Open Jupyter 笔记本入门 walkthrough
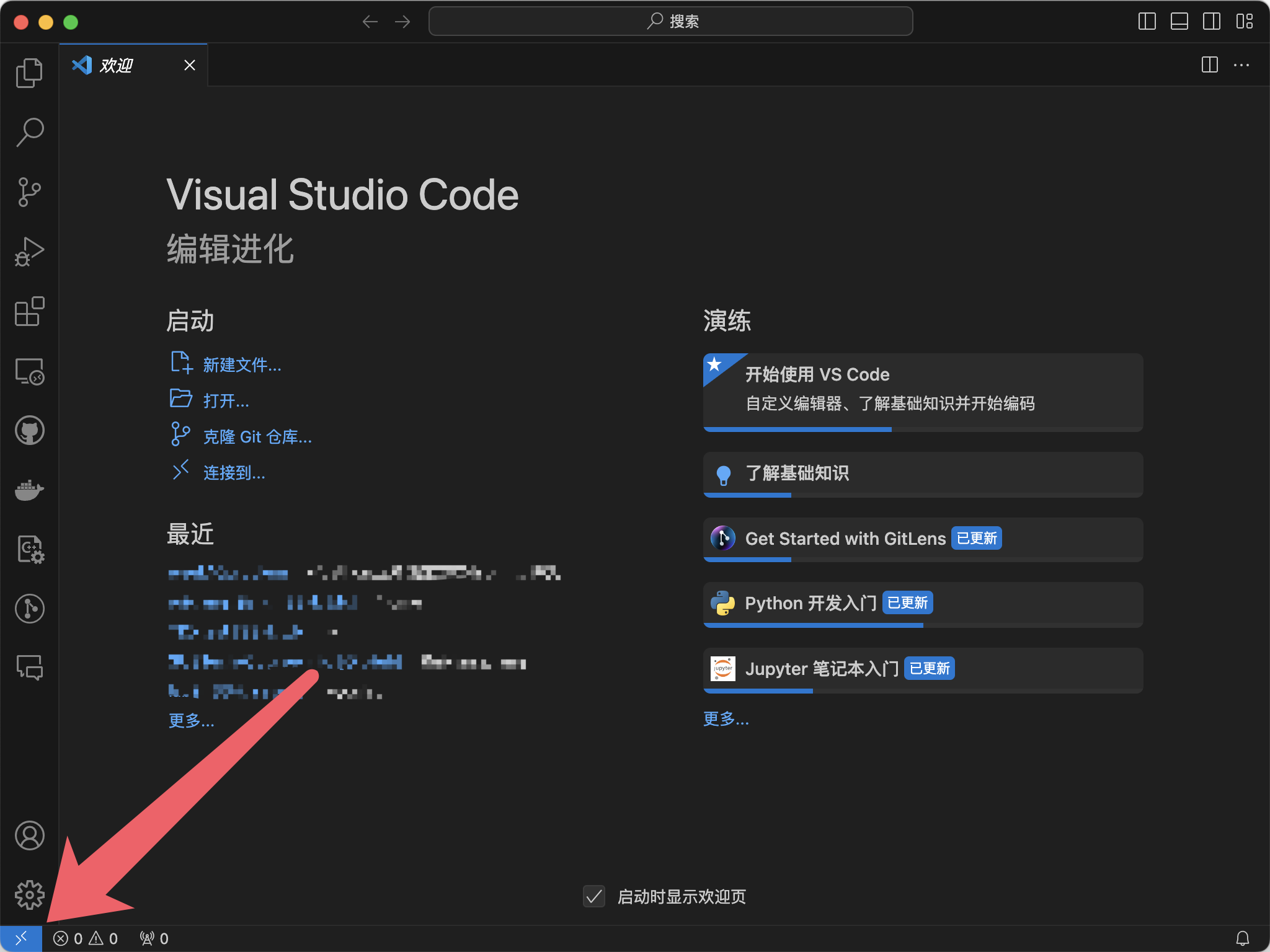The width and height of the screenshot is (1270, 952). coord(923,670)
